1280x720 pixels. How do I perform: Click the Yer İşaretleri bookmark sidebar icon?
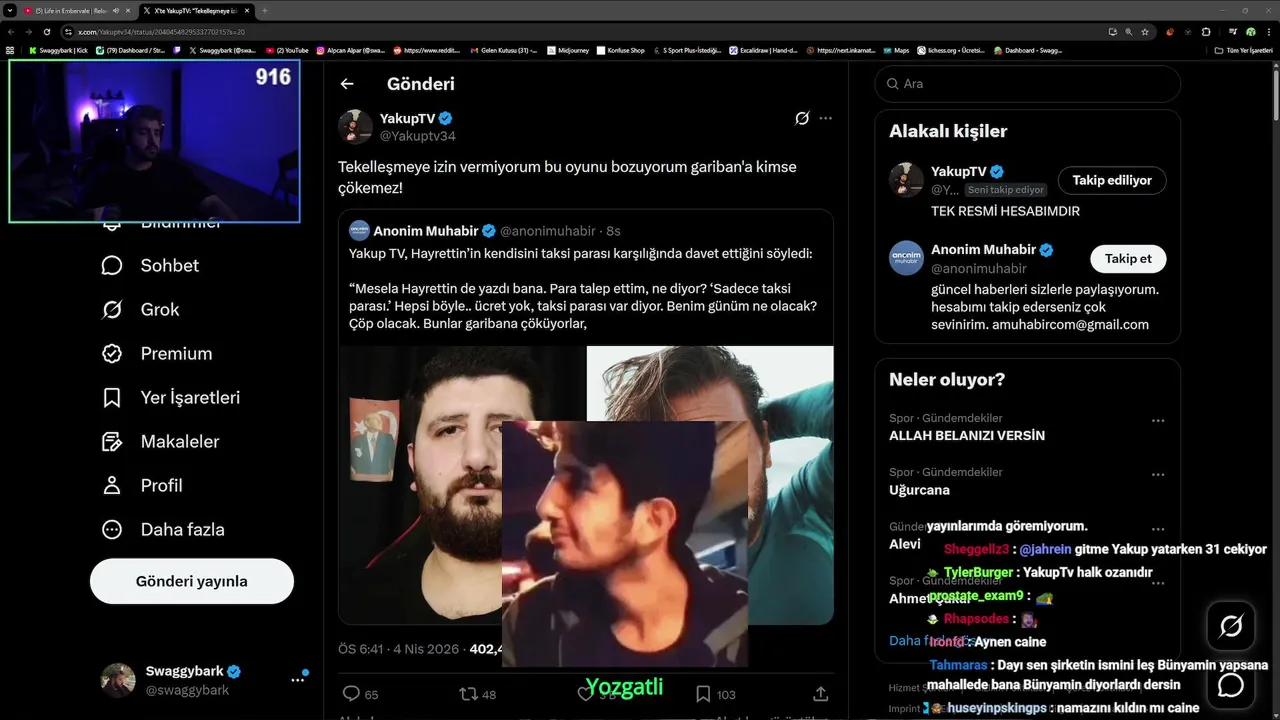click(112, 397)
